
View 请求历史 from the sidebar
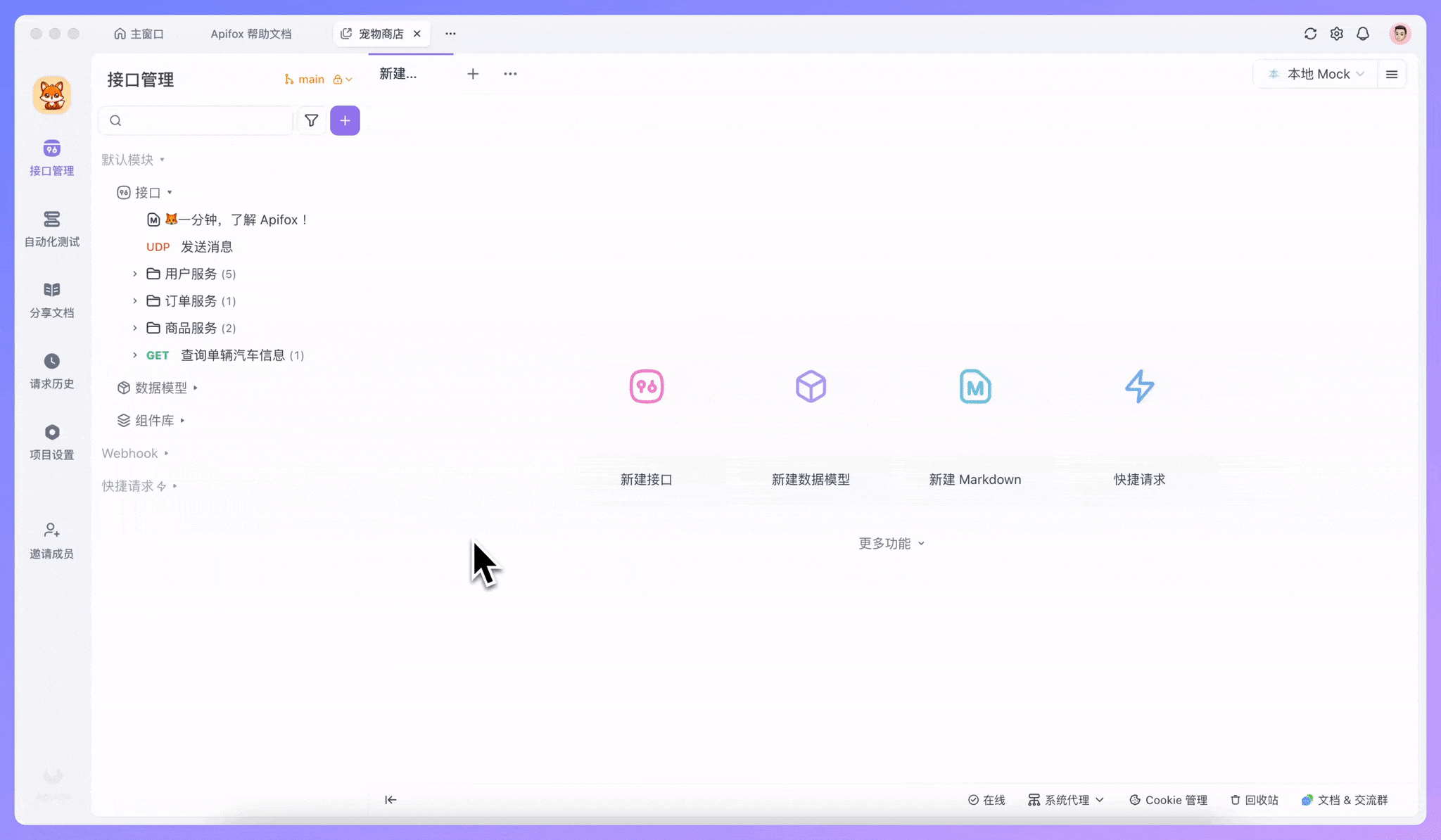51,371
